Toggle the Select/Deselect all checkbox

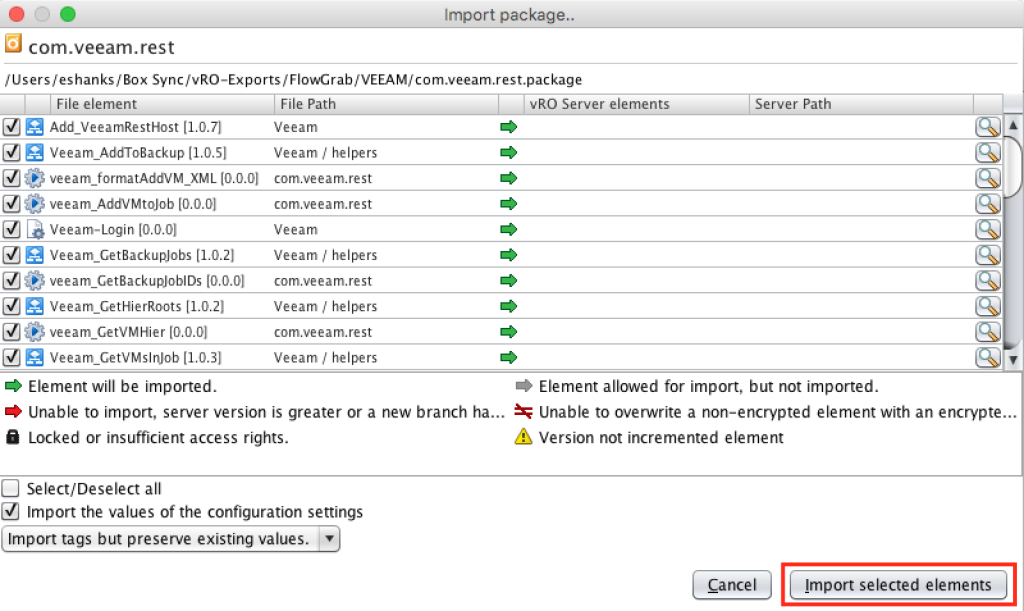(x=13, y=487)
